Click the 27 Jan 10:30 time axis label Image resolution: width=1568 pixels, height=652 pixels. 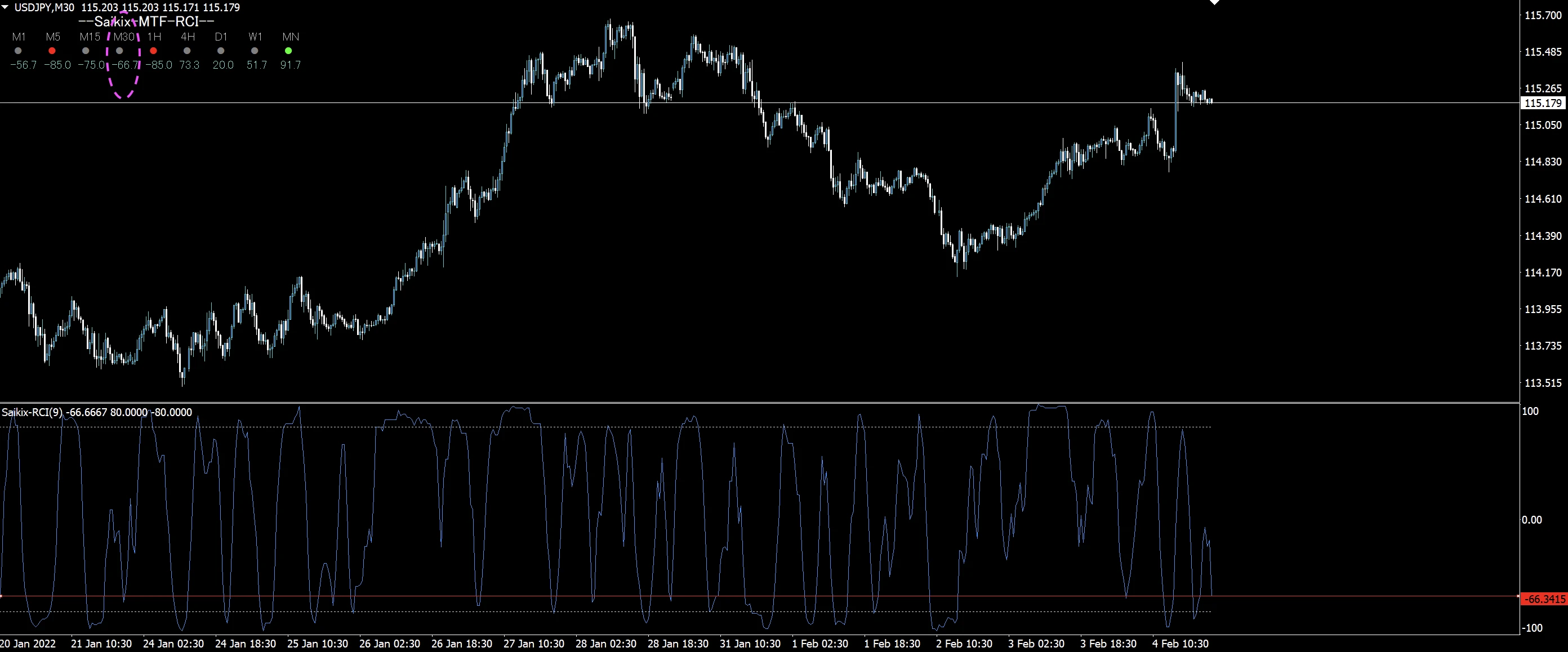tap(534, 644)
